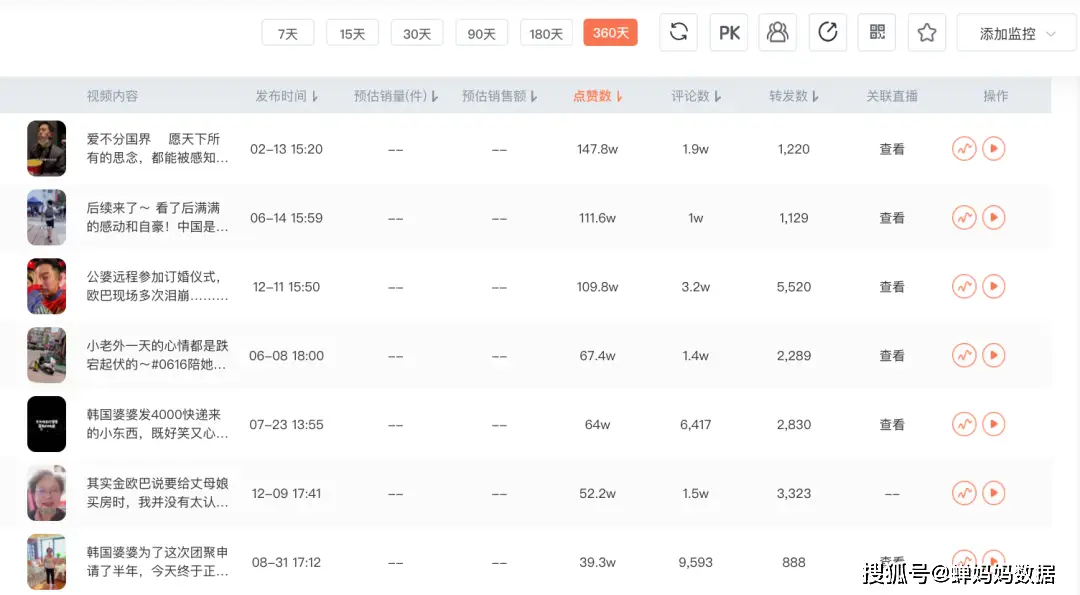Sort by 评论数 column
Image resolution: width=1080 pixels, height=595 pixels.
tap(696, 96)
